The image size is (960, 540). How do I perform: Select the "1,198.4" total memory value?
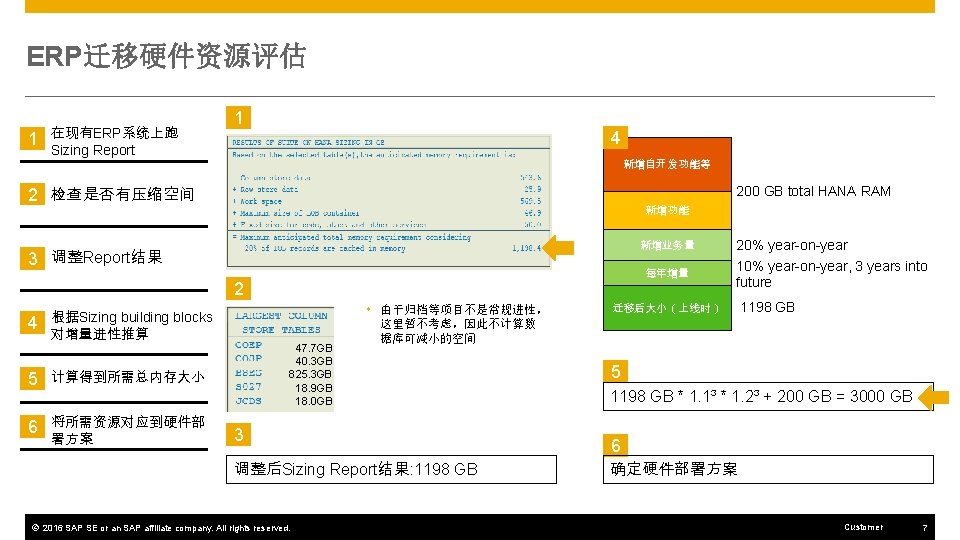coord(527,248)
